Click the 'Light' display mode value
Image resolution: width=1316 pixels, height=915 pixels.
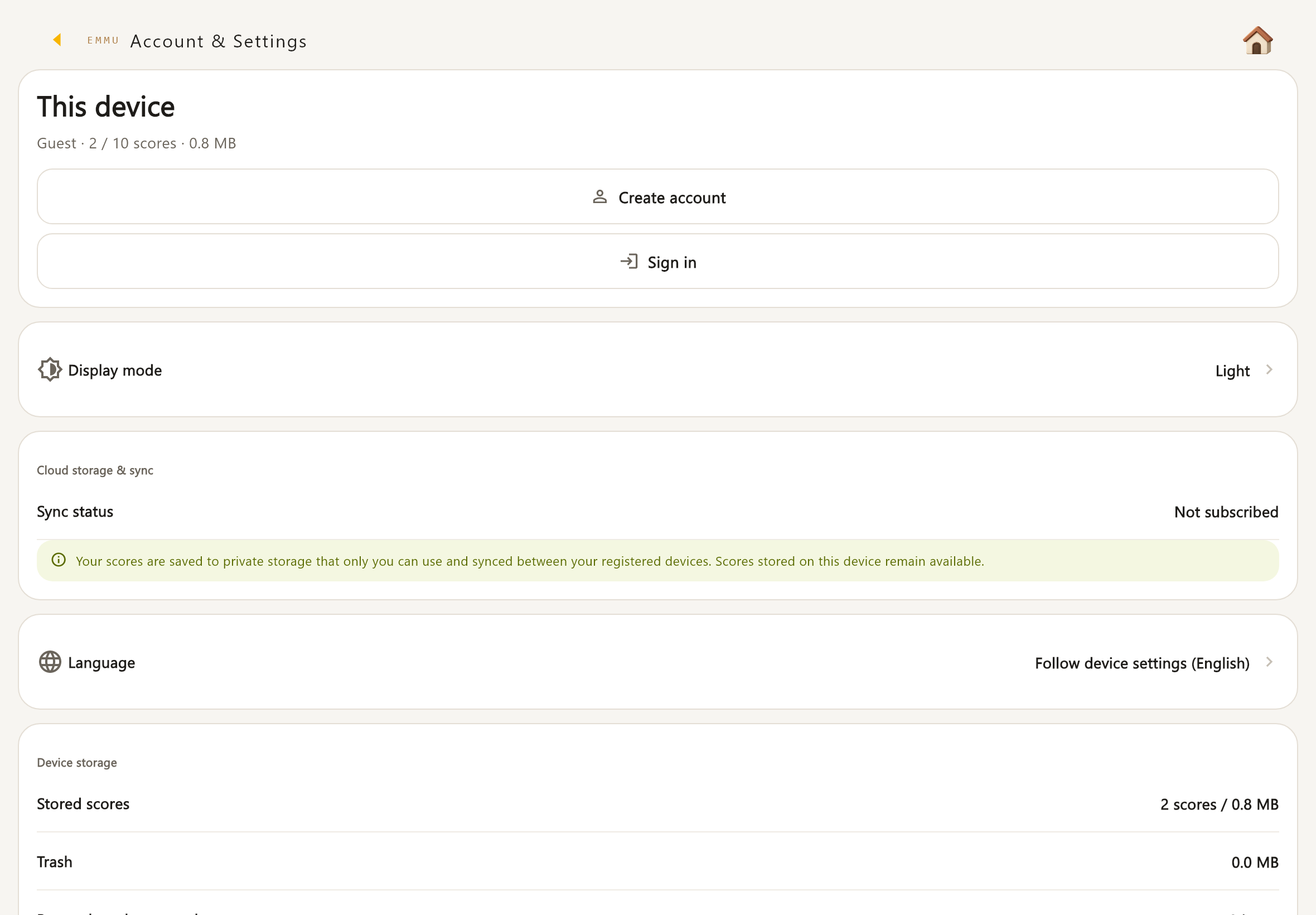pyautogui.click(x=1232, y=371)
